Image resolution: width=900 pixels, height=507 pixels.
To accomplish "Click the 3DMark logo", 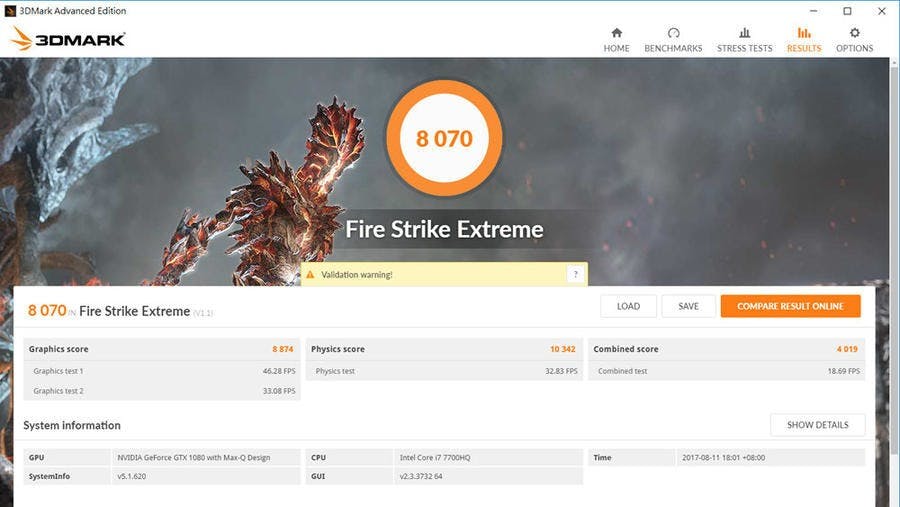I will point(68,39).
